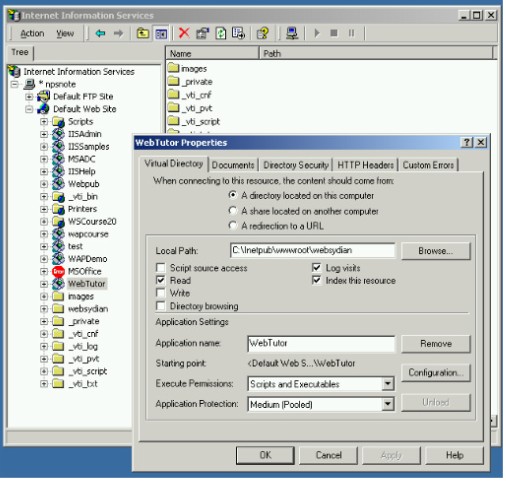Viewport: 506px width, 481px height.
Task: Select the Tree tab in left pane
Action: click(x=20, y=52)
